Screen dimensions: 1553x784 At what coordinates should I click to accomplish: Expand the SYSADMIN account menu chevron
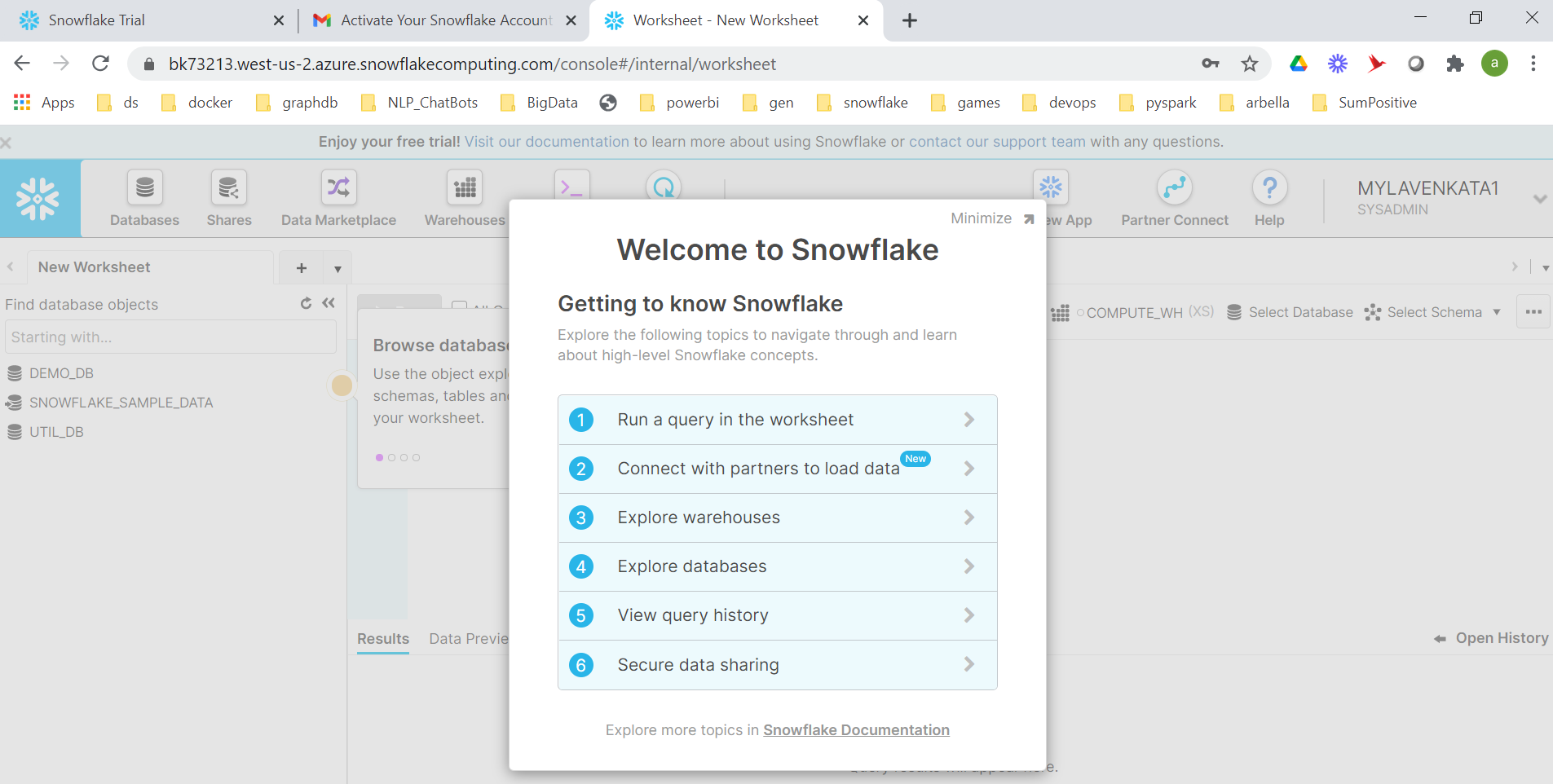[x=1540, y=198]
